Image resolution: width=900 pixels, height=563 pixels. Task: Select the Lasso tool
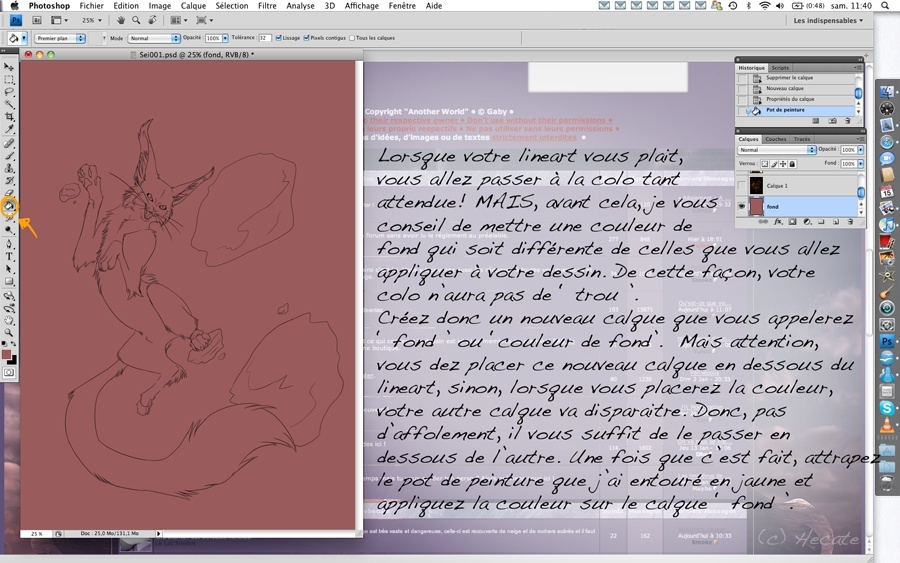coord(9,92)
